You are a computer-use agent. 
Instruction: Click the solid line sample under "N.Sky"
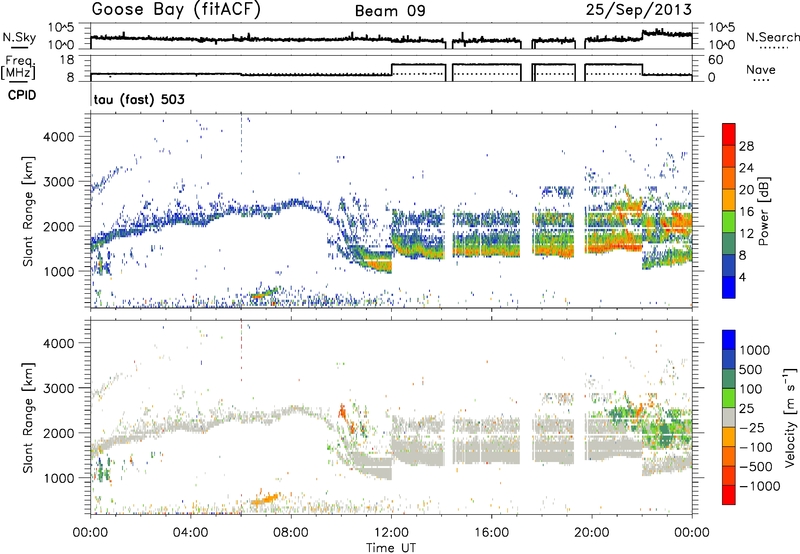19,47
